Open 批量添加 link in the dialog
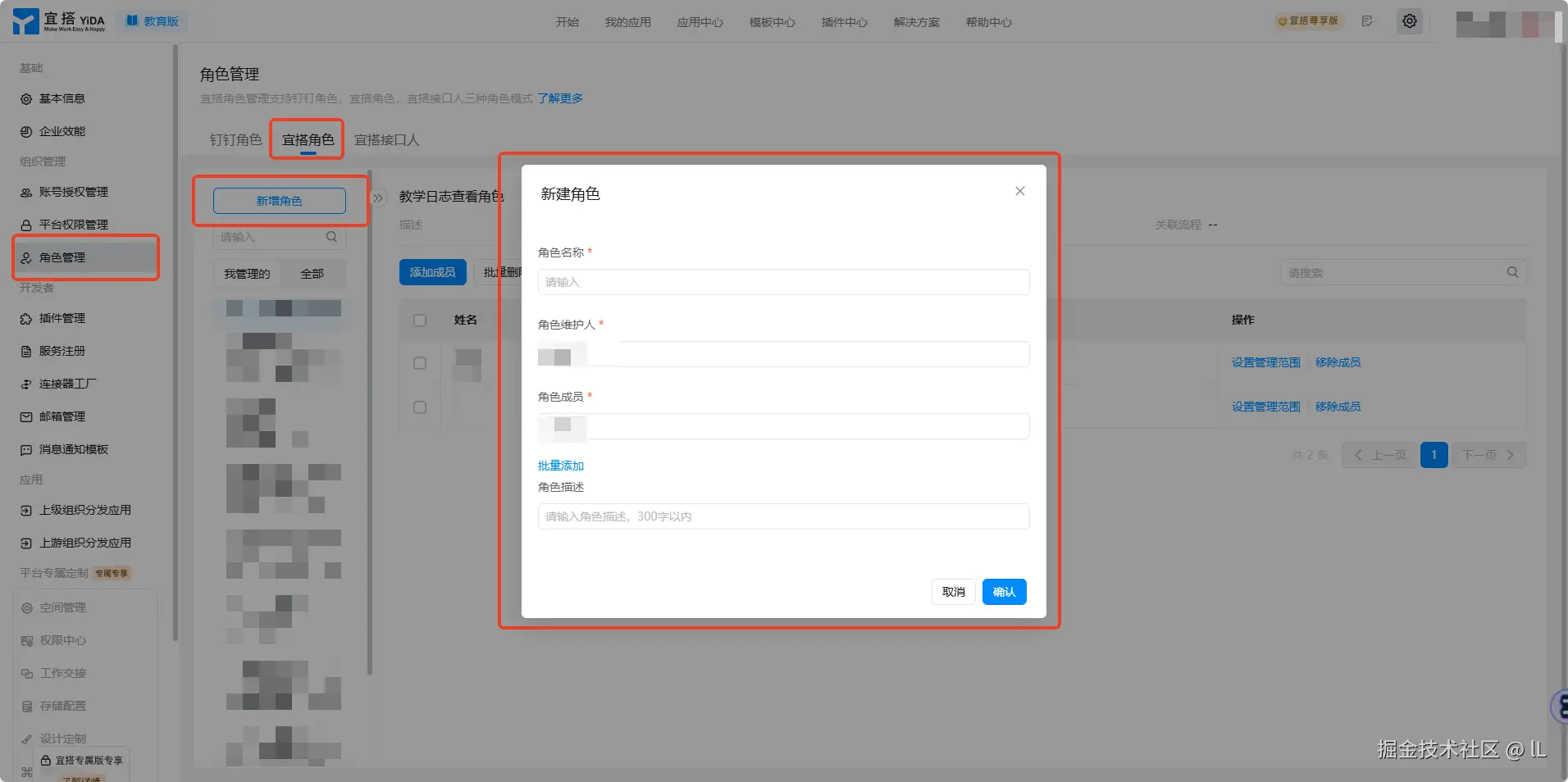Screen dimensions: 1568x782 tap(560, 466)
